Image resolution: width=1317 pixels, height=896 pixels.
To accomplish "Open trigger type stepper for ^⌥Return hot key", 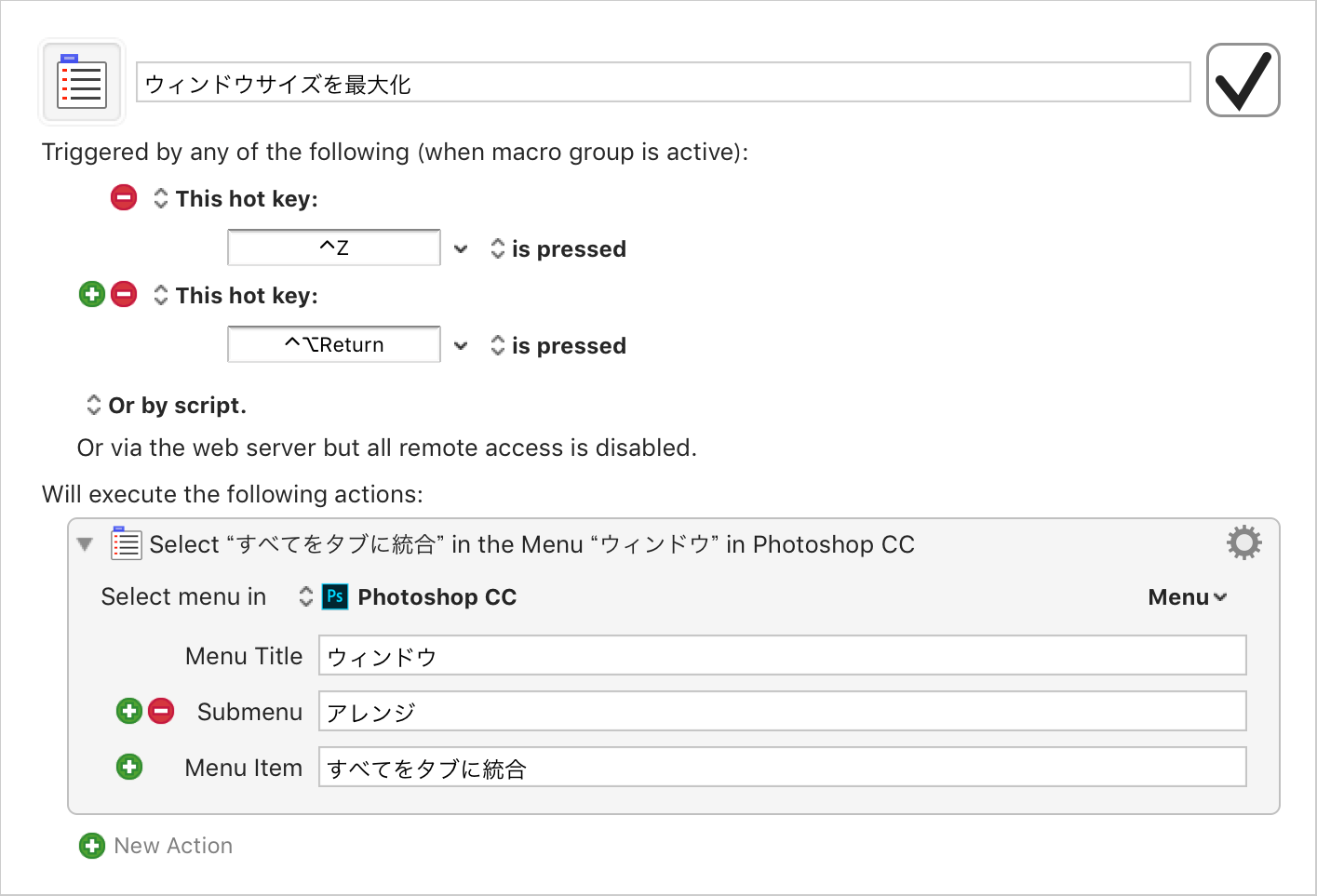I will click(161, 295).
